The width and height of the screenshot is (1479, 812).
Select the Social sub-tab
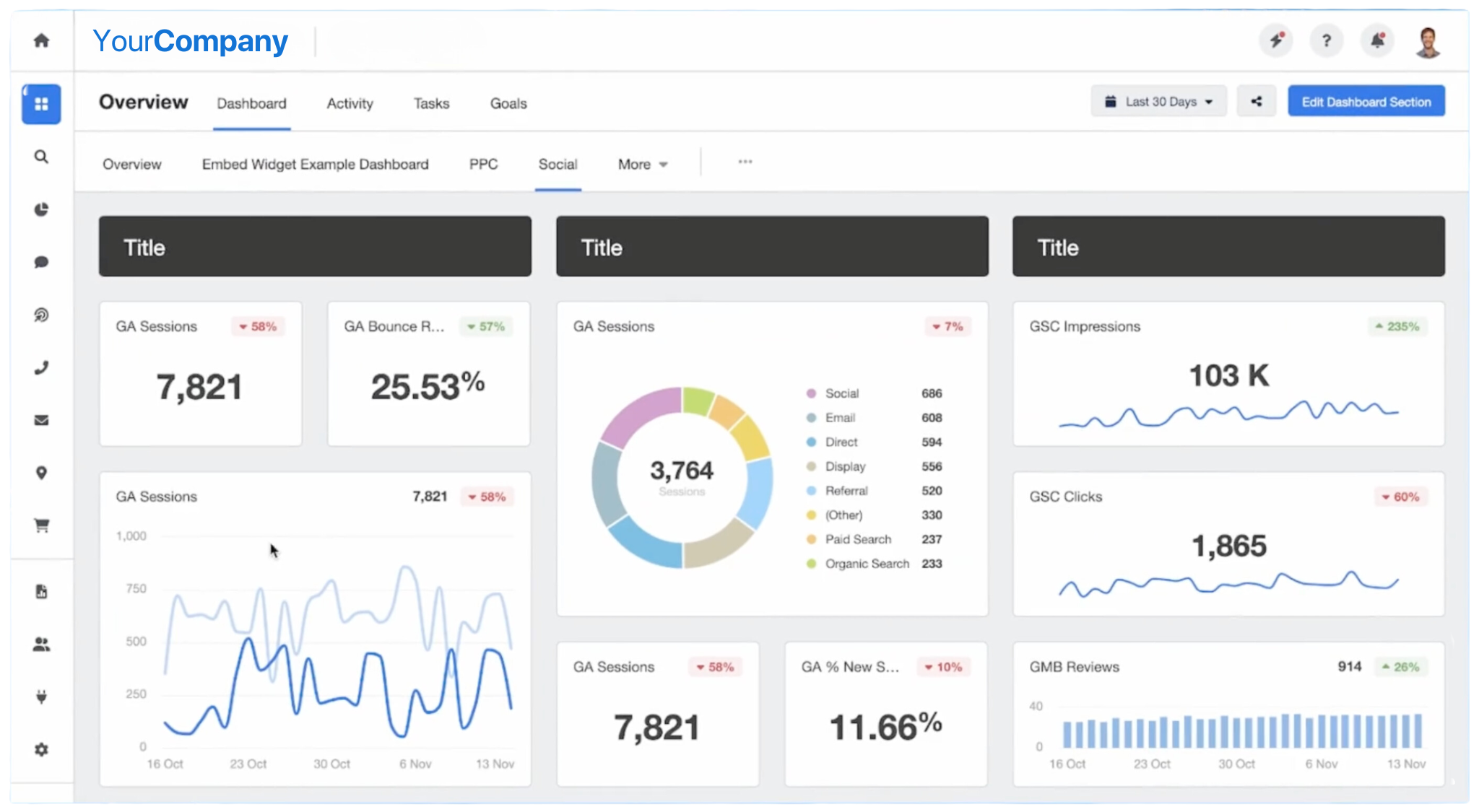[x=558, y=165]
